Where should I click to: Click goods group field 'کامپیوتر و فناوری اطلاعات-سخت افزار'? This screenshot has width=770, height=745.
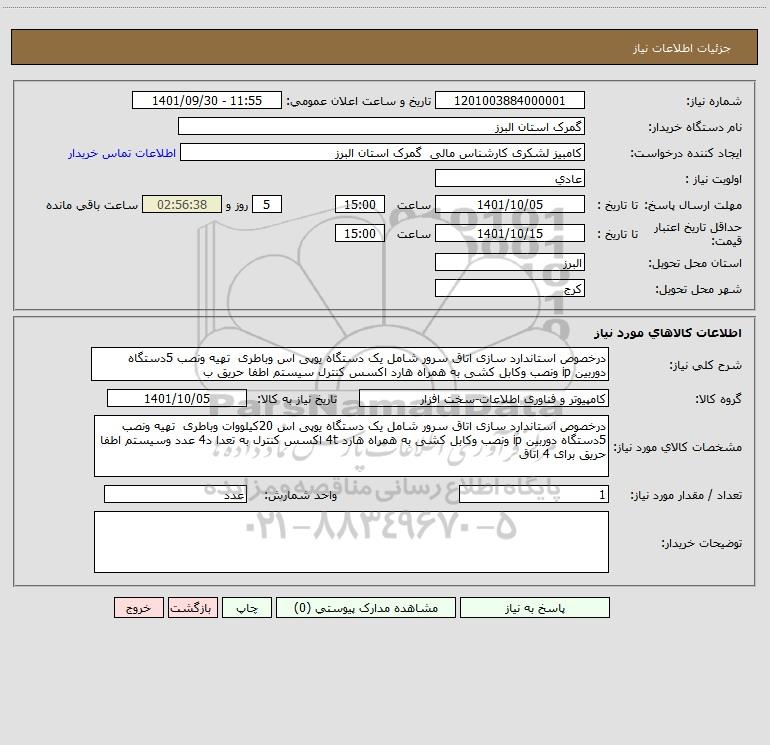(x=484, y=398)
